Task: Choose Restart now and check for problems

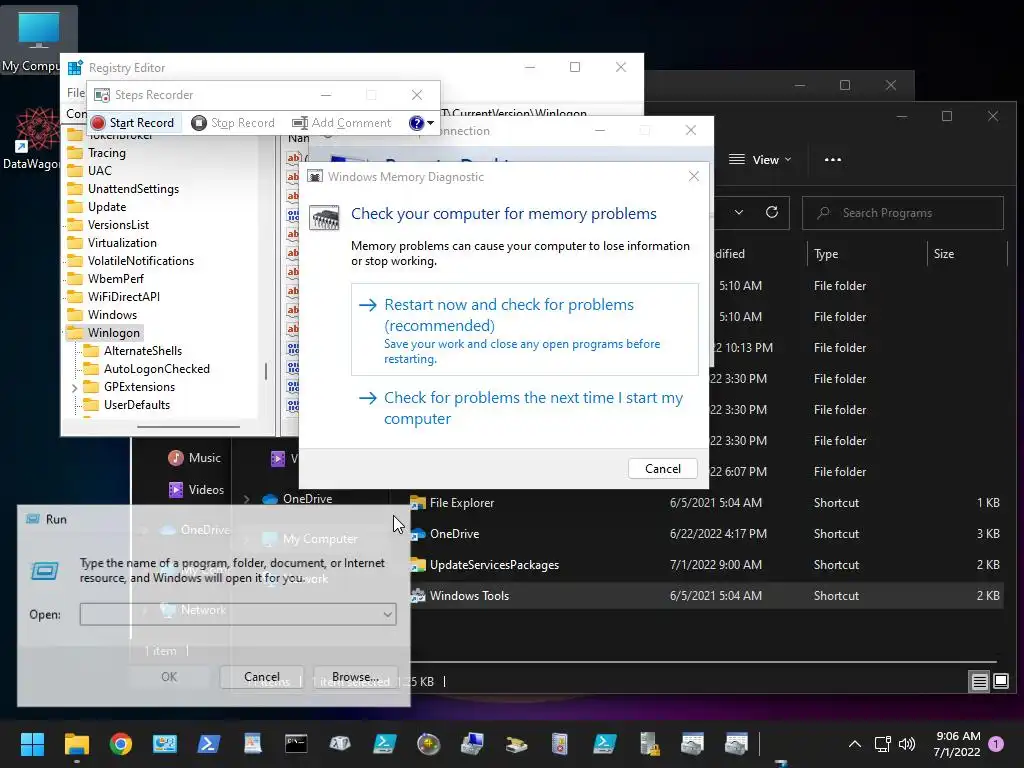Action: (x=524, y=330)
